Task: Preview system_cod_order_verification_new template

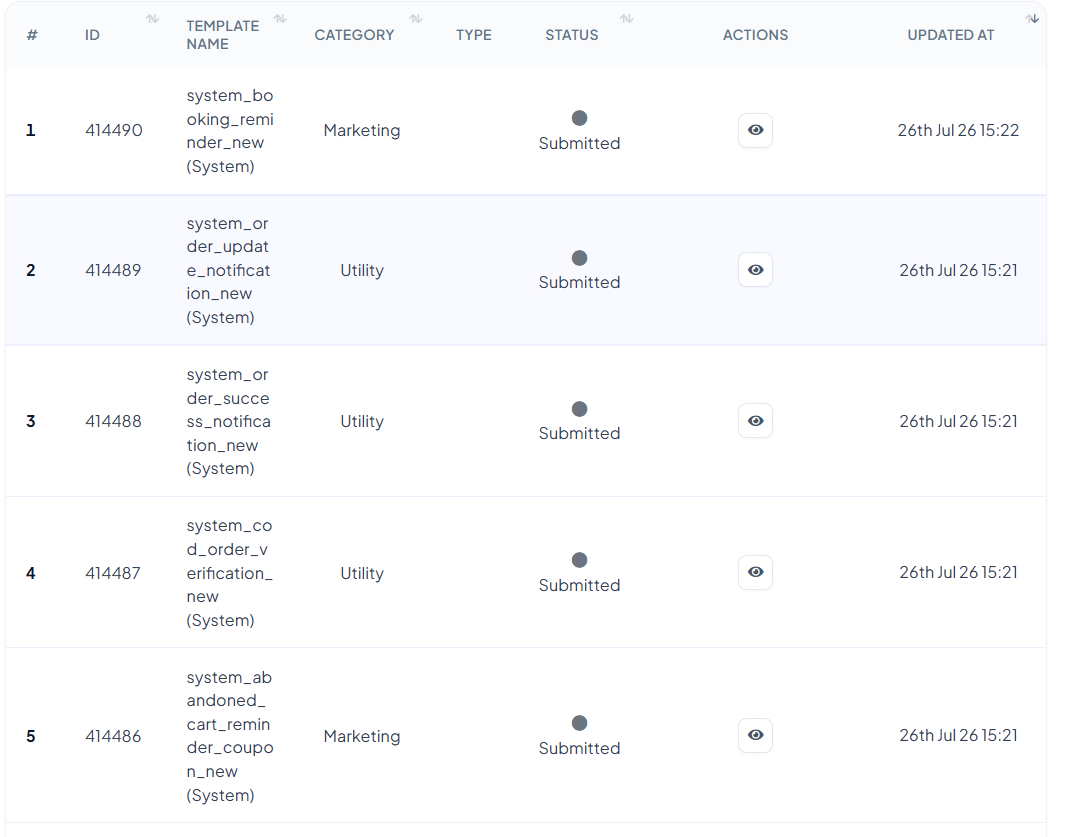Action: coord(755,572)
